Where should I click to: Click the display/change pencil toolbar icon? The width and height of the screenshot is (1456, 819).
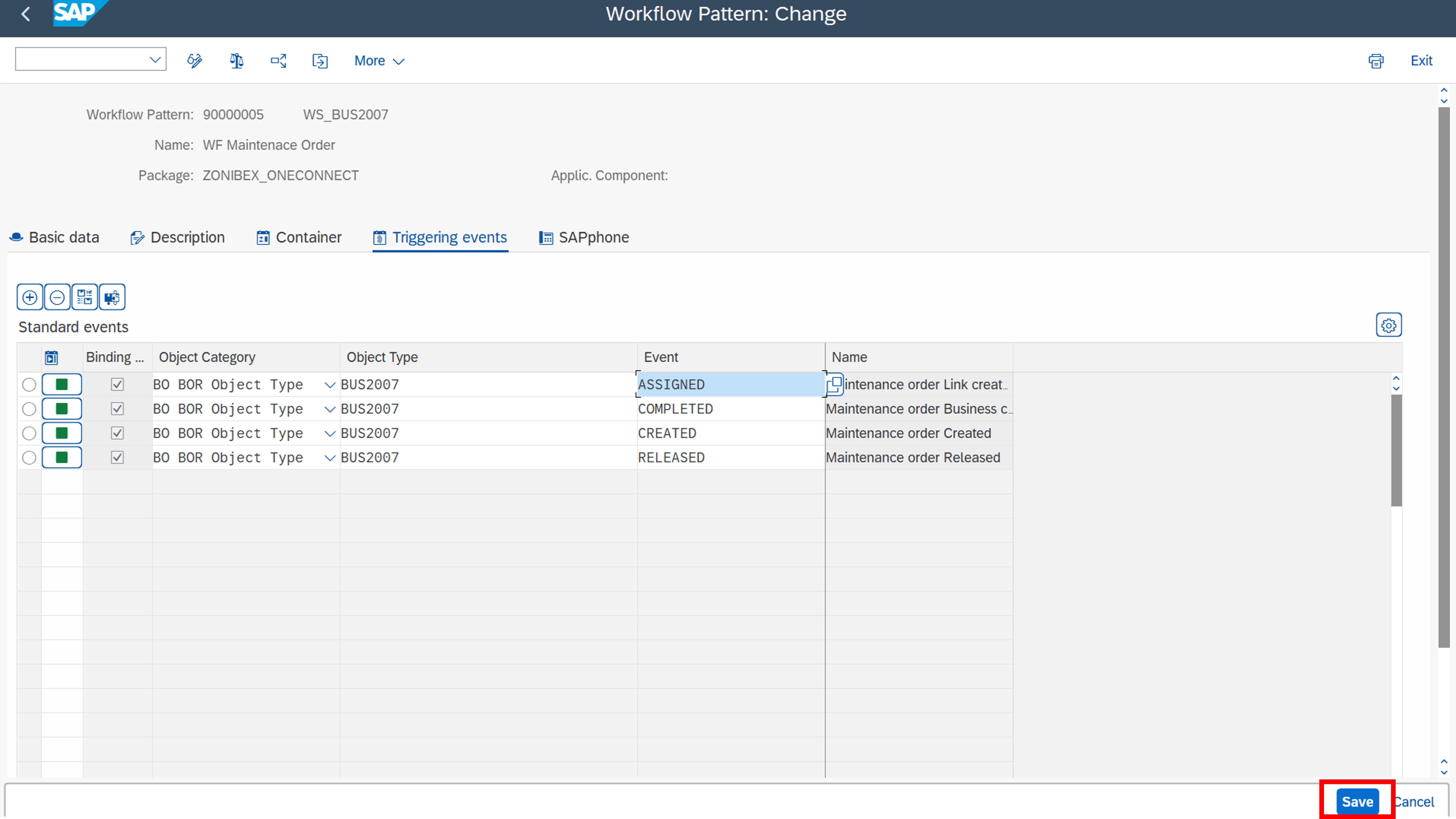tap(194, 61)
